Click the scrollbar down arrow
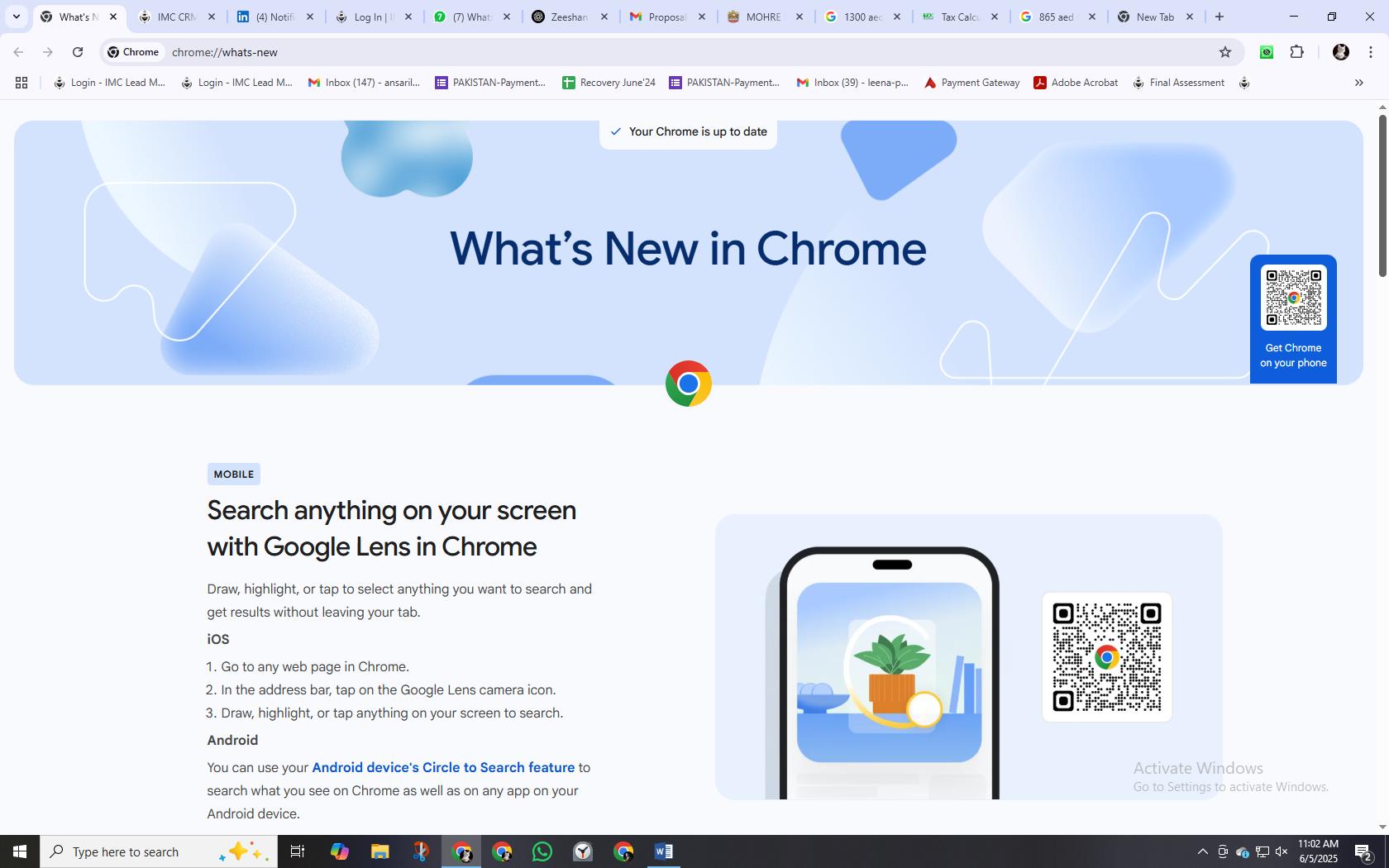 (1382, 827)
